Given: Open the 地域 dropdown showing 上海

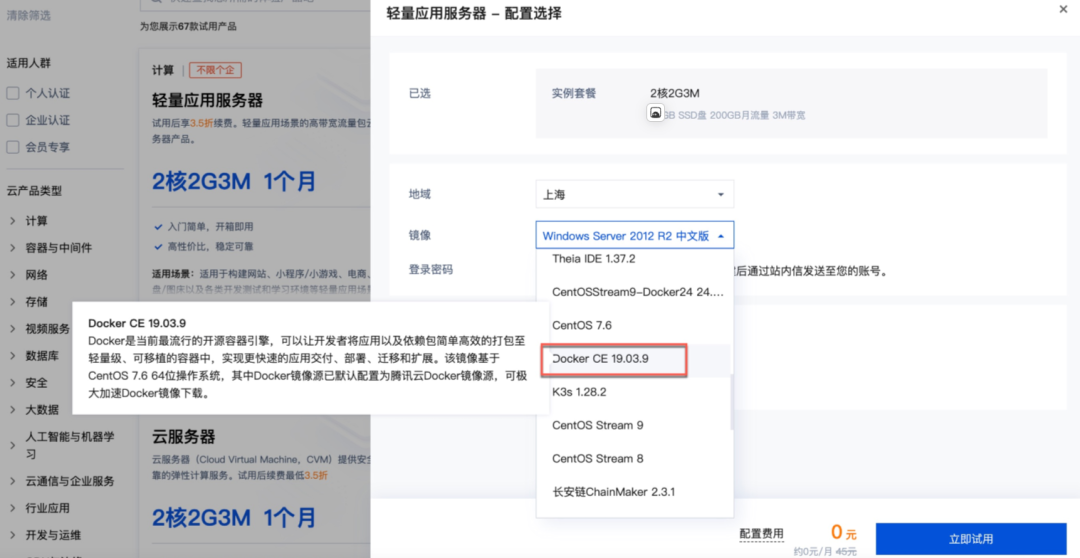Looking at the screenshot, I should point(634,194).
